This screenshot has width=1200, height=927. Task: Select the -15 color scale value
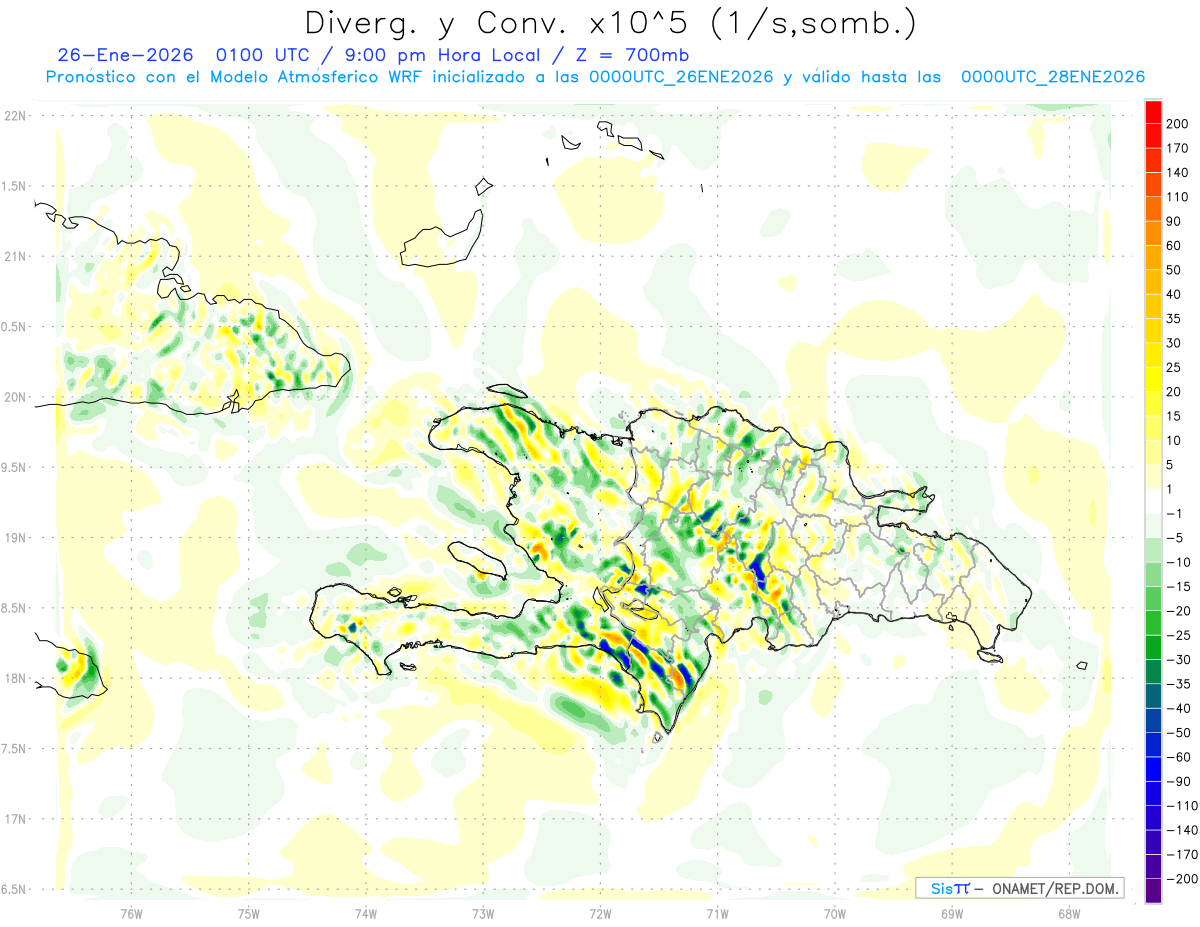click(1180, 586)
